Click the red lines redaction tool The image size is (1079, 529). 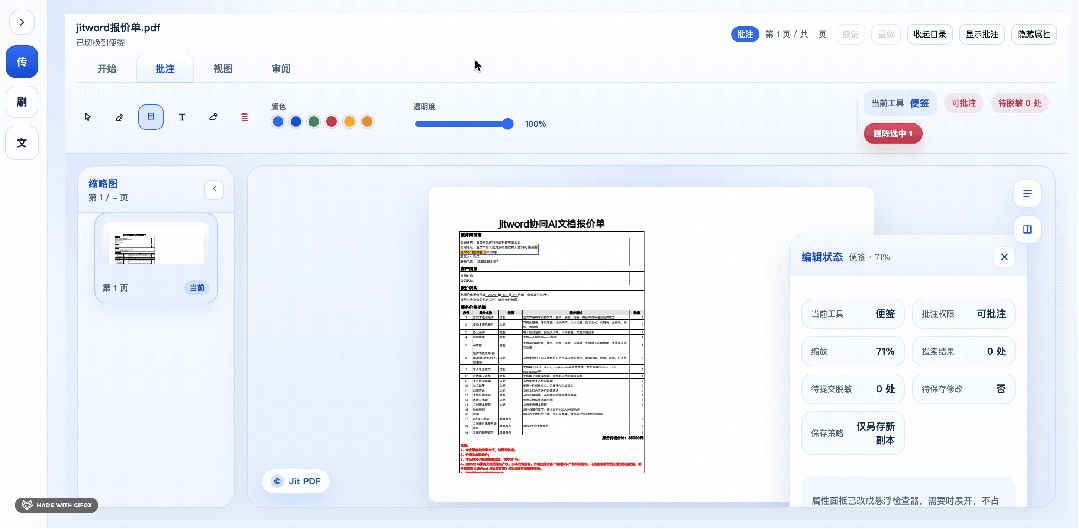tap(245, 117)
